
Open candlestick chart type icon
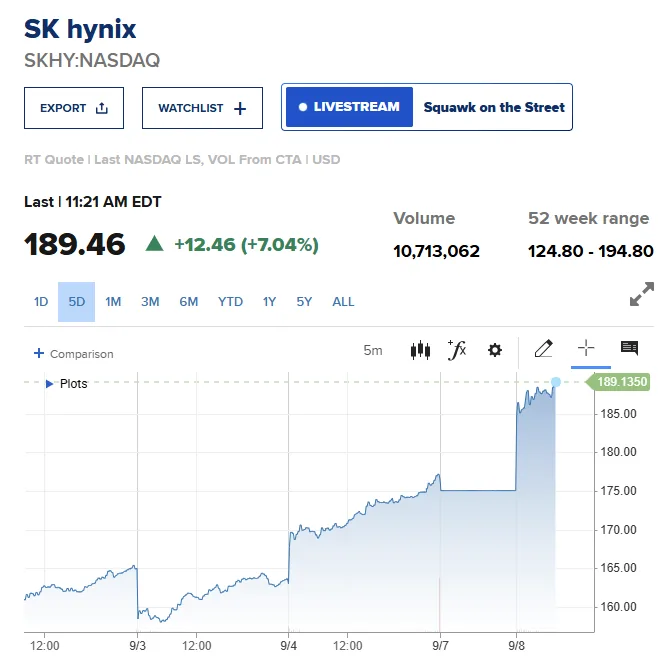tap(420, 350)
